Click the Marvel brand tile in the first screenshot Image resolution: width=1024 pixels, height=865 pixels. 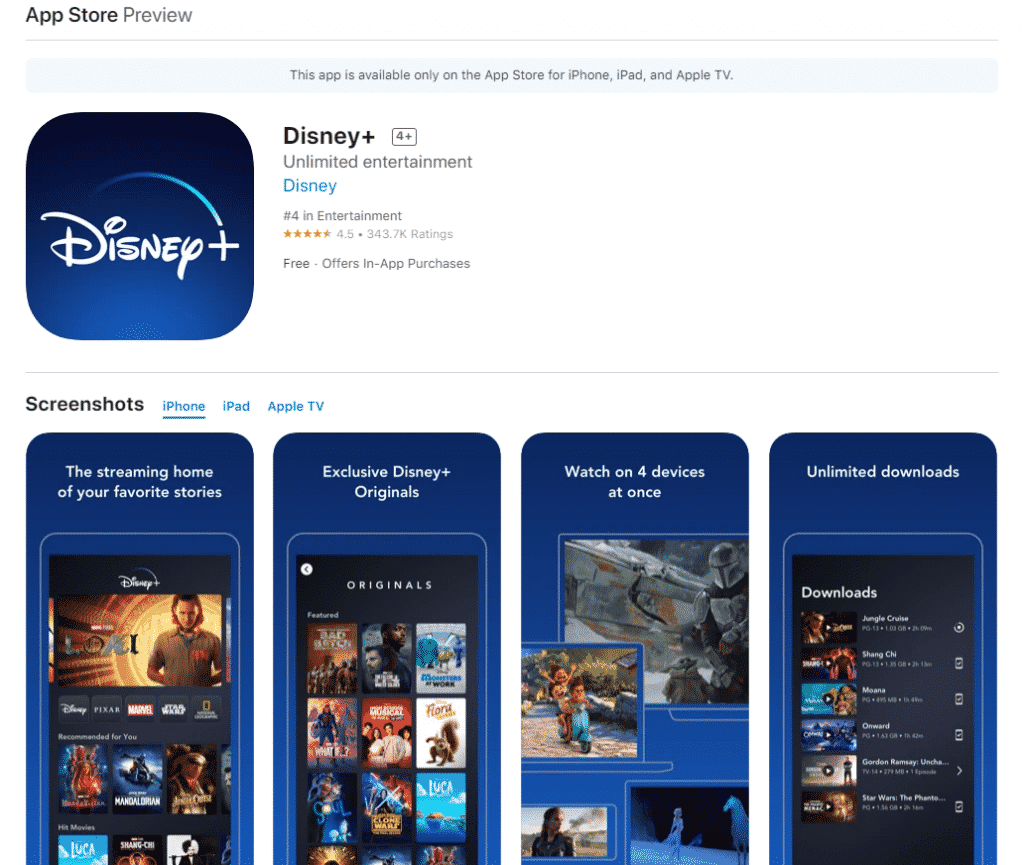pyautogui.click(x=140, y=710)
